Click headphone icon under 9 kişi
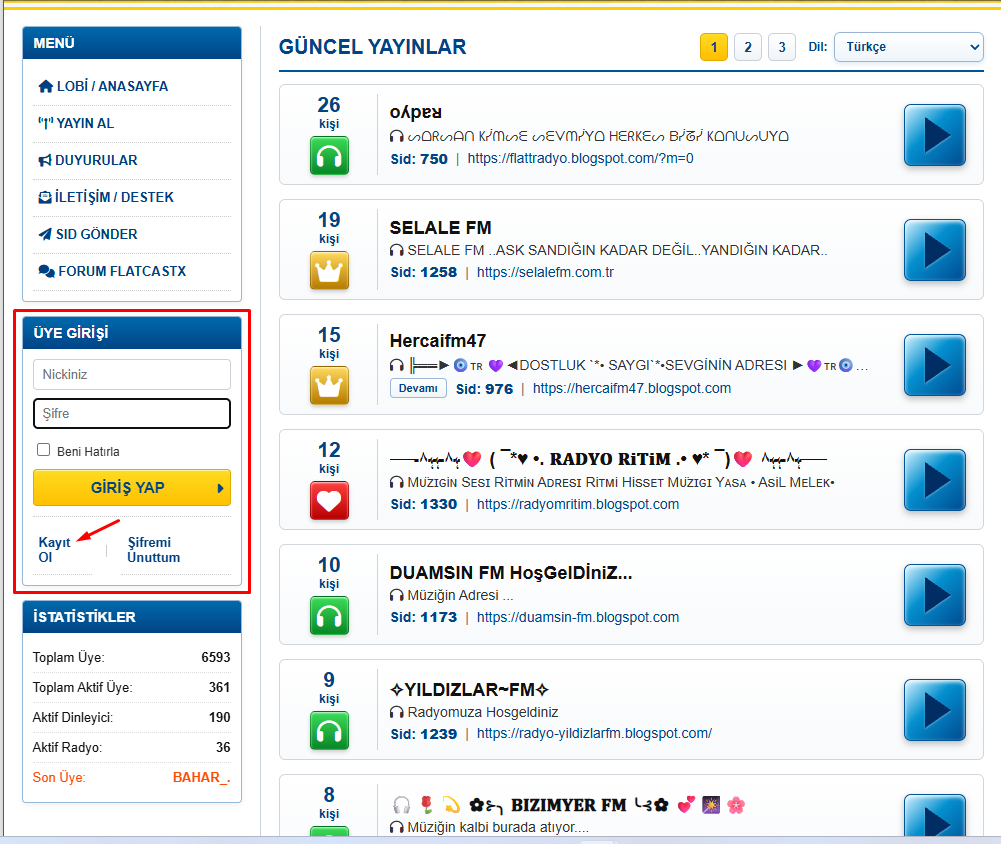Screen dimensions: 1001x844 pos(329,730)
